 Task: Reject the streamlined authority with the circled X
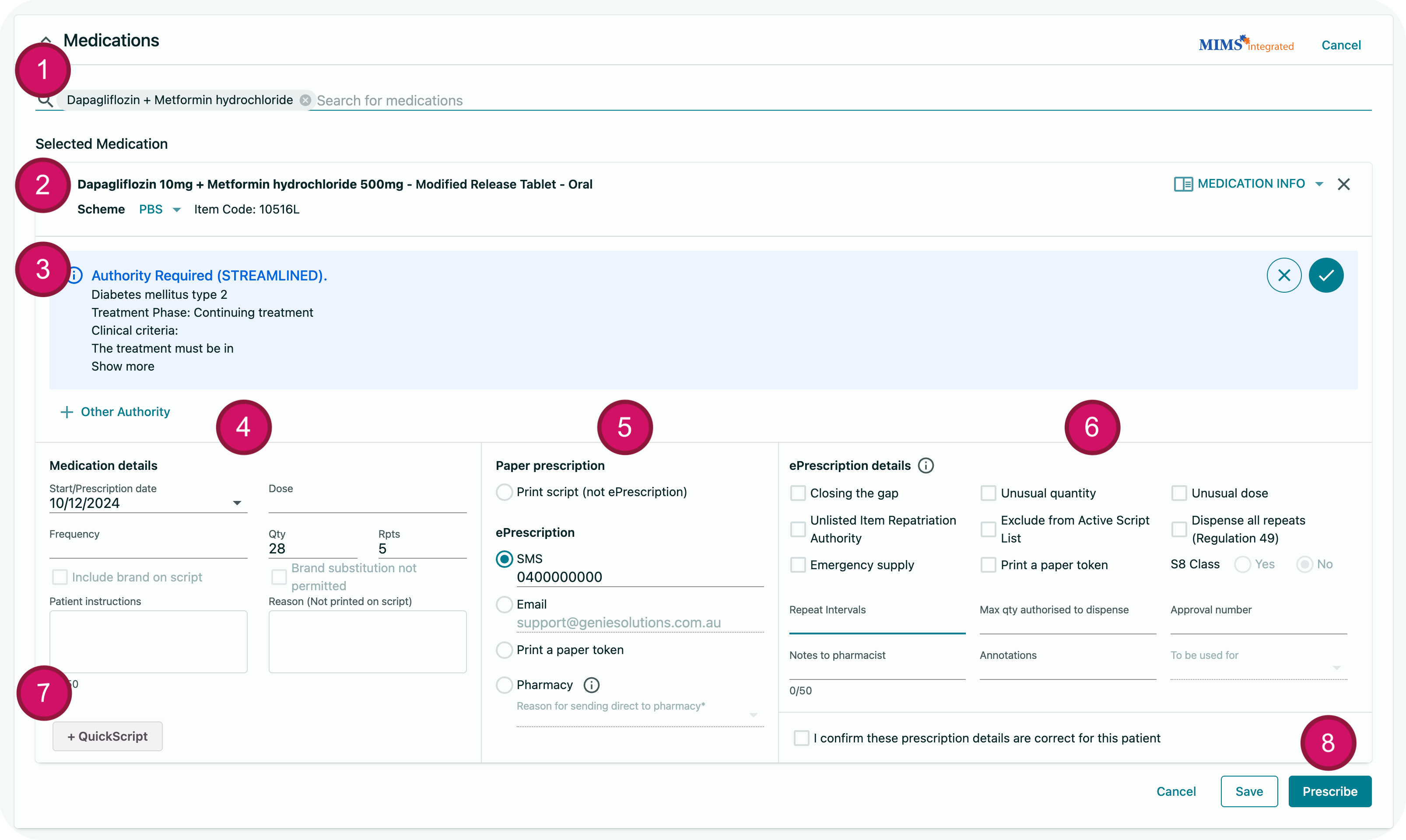(x=1284, y=275)
